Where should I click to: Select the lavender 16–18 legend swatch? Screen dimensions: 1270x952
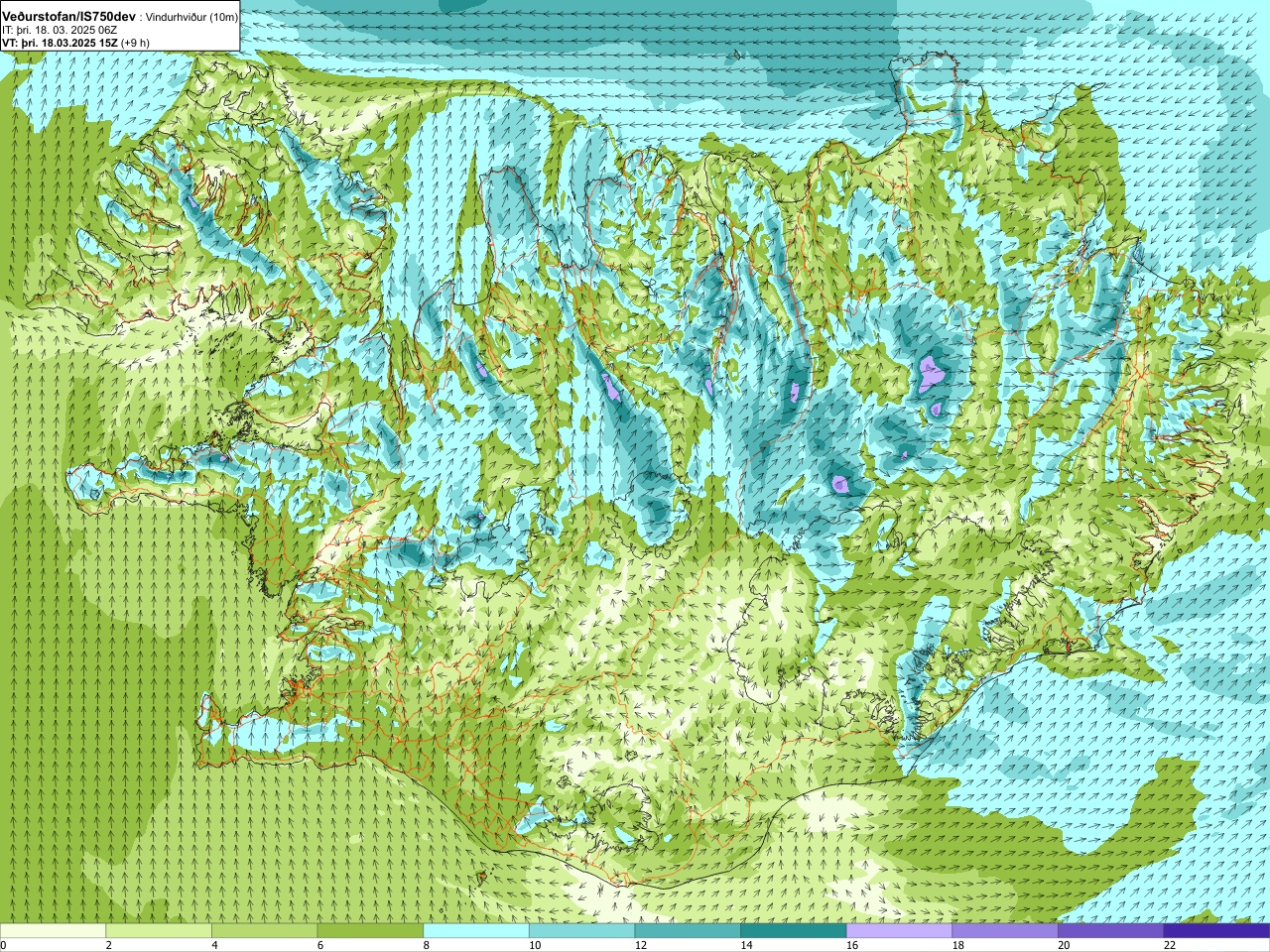pyautogui.click(x=899, y=931)
